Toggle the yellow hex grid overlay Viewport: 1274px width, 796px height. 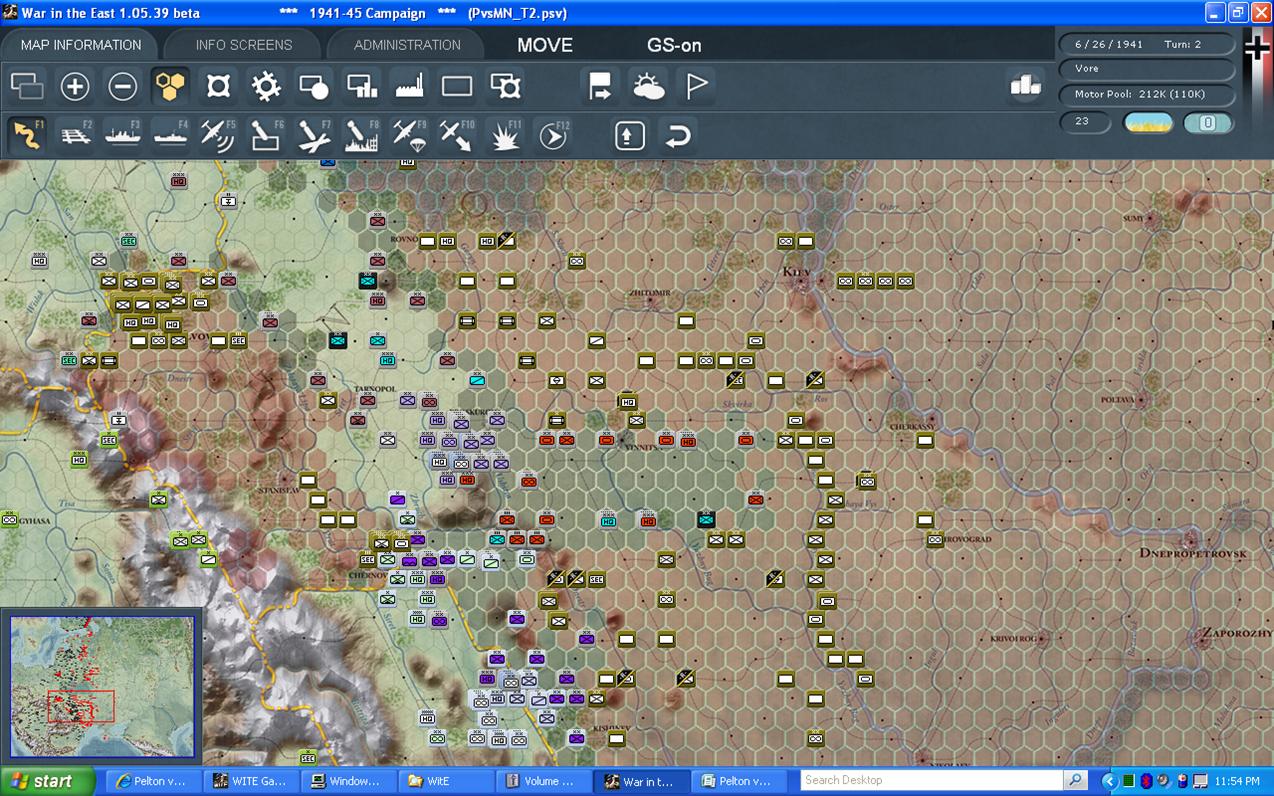[x=171, y=87]
